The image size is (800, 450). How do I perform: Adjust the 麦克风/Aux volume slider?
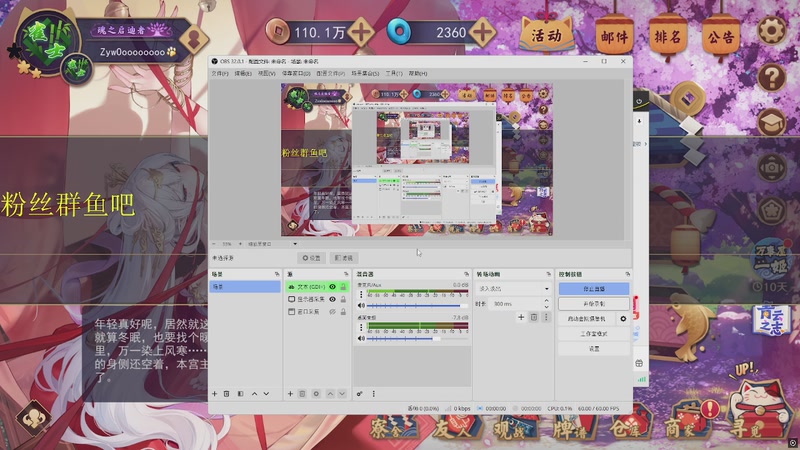coord(417,306)
